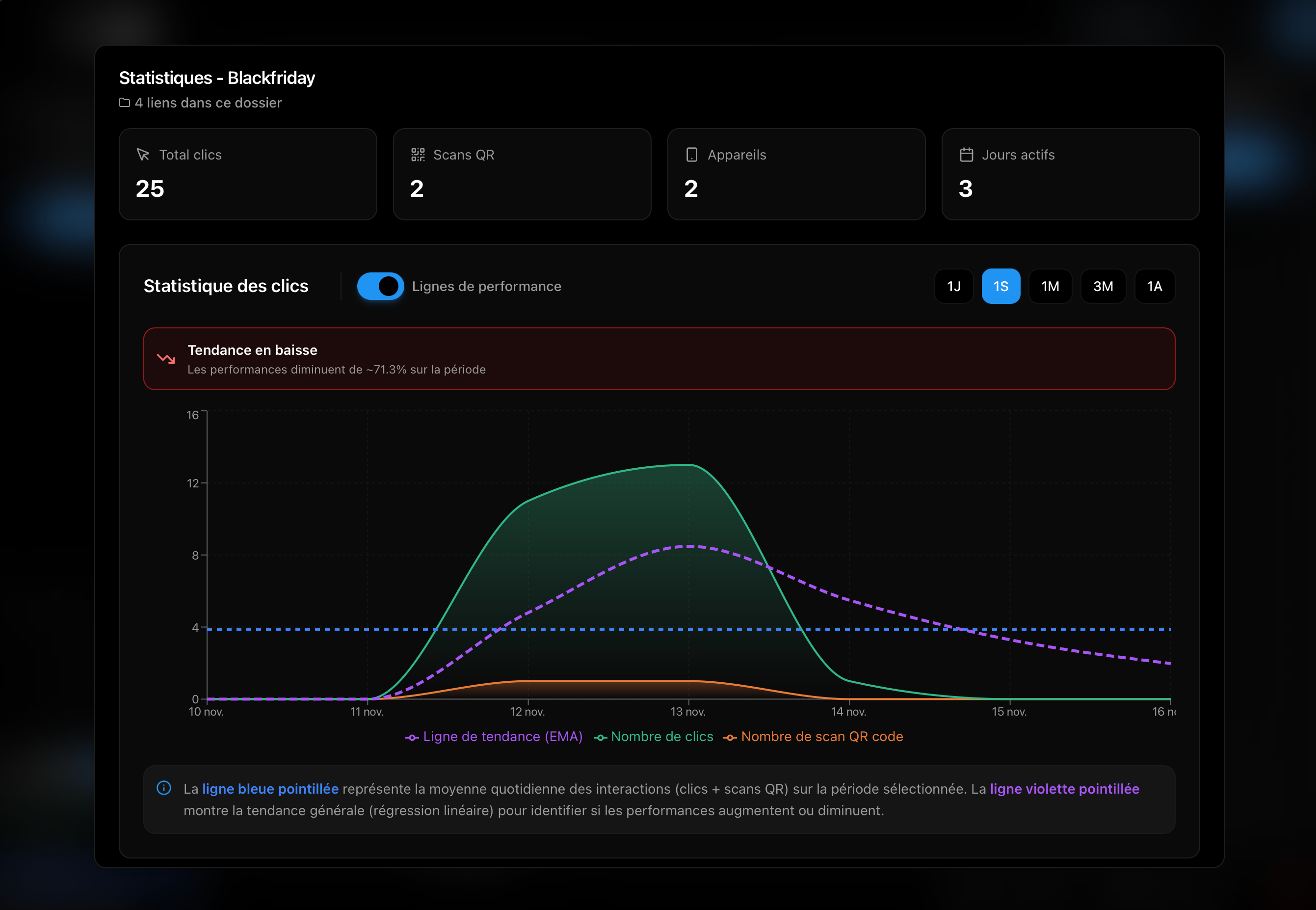Switch to the 3M period
1316x910 pixels.
point(1103,286)
